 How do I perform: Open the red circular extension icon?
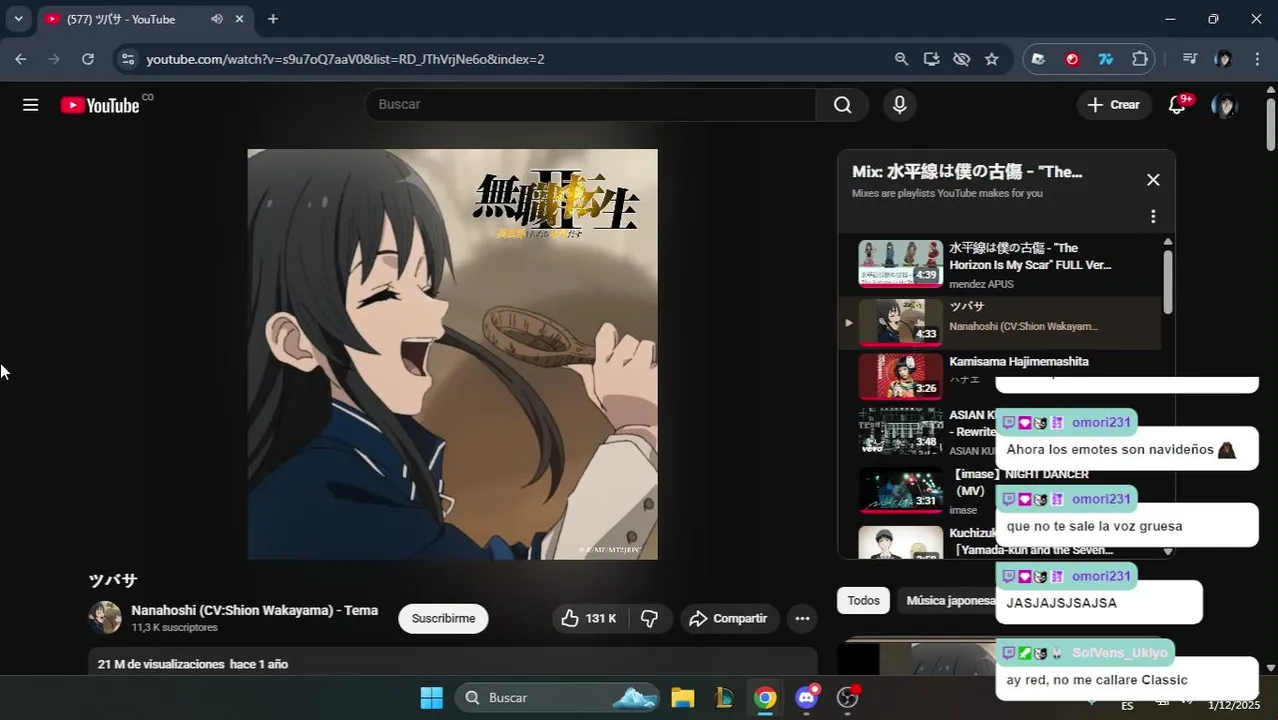point(1072,59)
